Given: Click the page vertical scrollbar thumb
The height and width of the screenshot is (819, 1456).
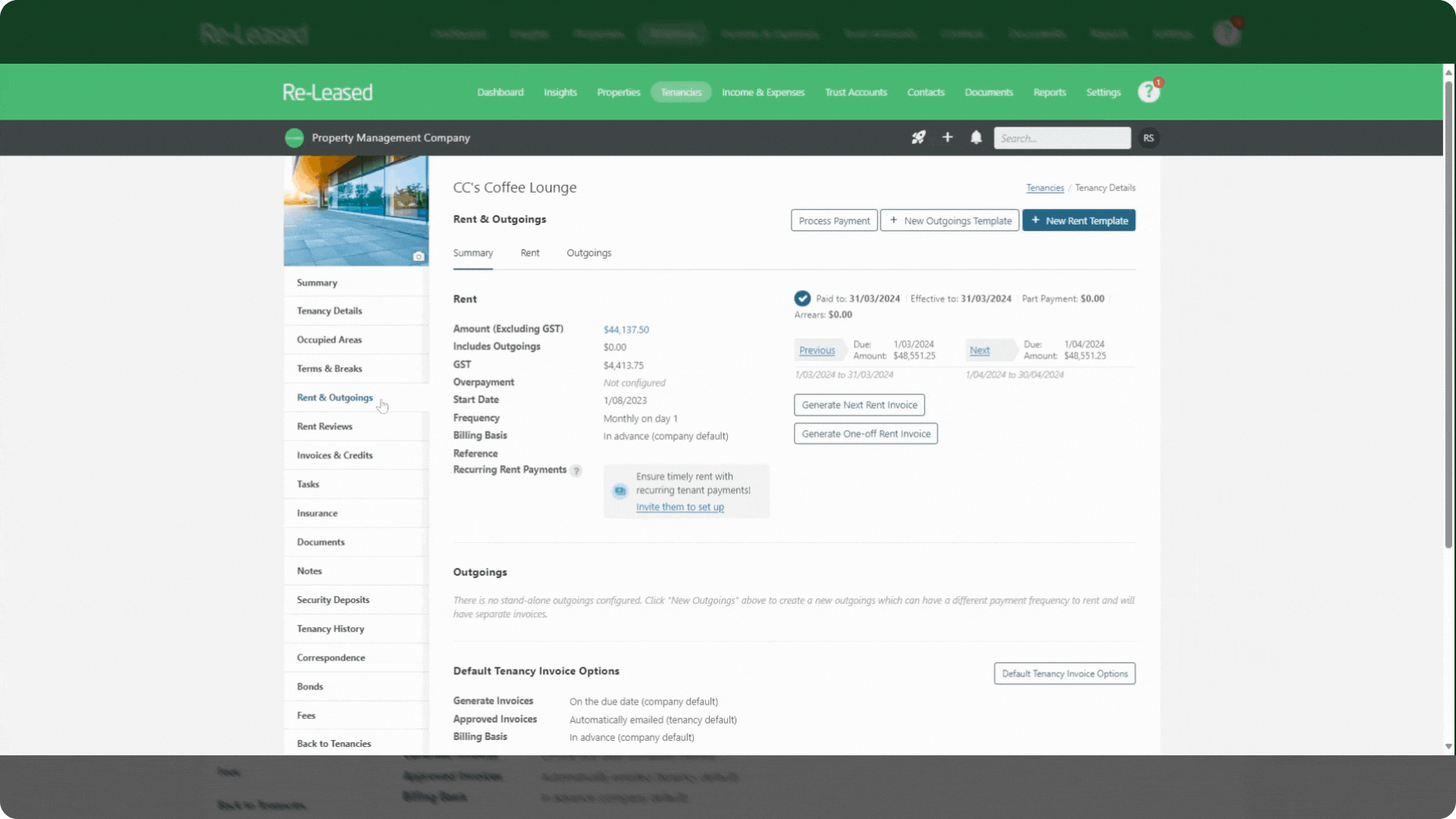Looking at the screenshot, I should click(x=1448, y=313).
